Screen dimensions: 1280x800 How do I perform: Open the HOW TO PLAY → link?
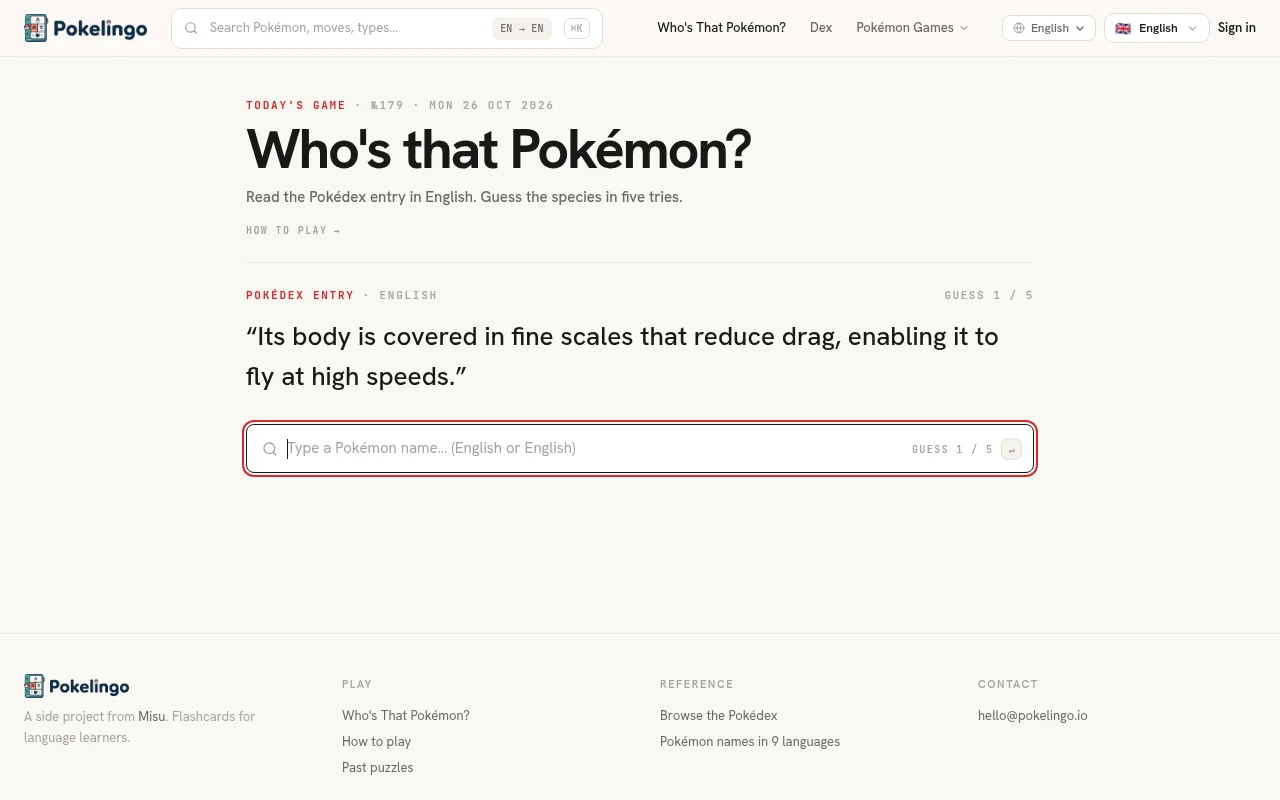pos(293,231)
